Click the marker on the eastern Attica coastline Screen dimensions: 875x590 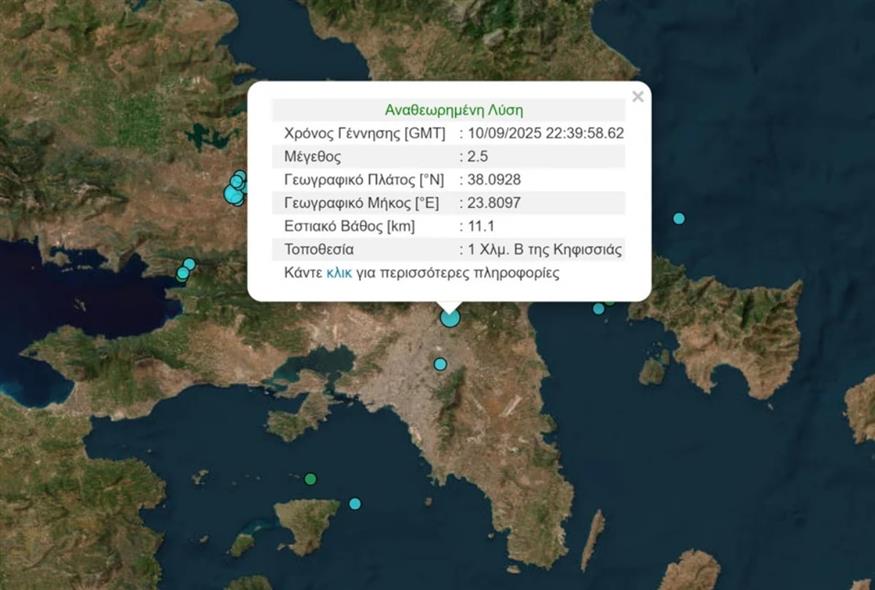[x=599, y=308]
